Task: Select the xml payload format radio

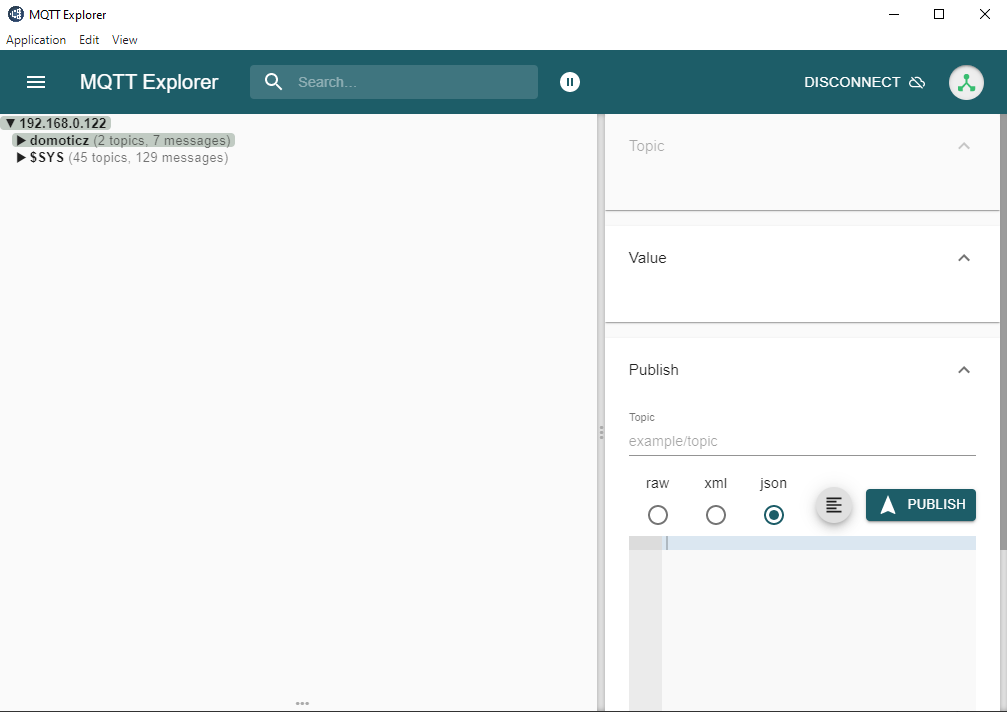Action: coord(715,515)
